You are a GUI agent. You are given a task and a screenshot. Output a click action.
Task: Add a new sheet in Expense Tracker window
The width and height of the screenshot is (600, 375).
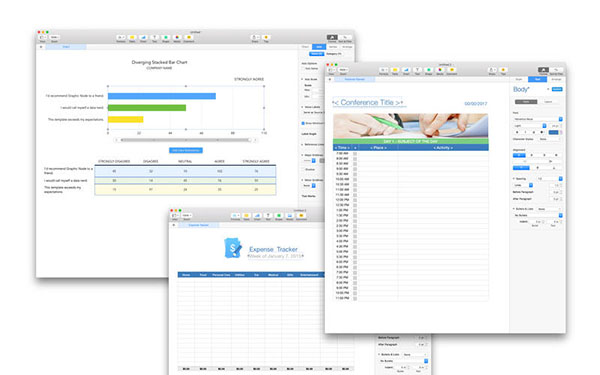174,225
